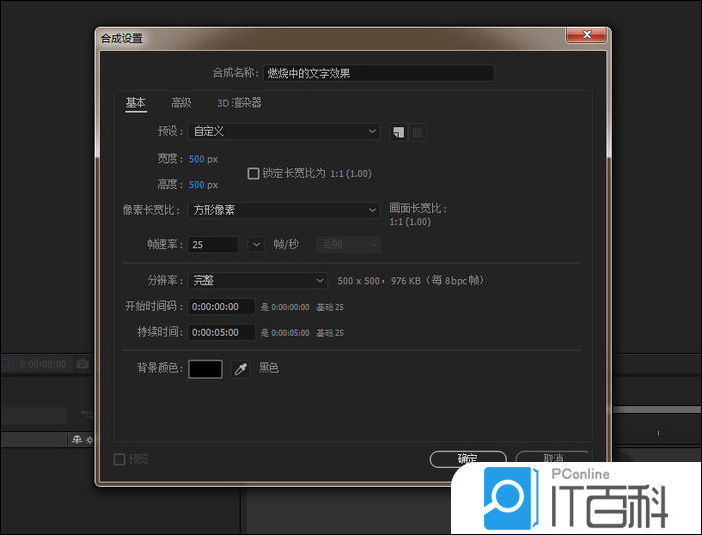Click the 确定 button

click(468, 458)
